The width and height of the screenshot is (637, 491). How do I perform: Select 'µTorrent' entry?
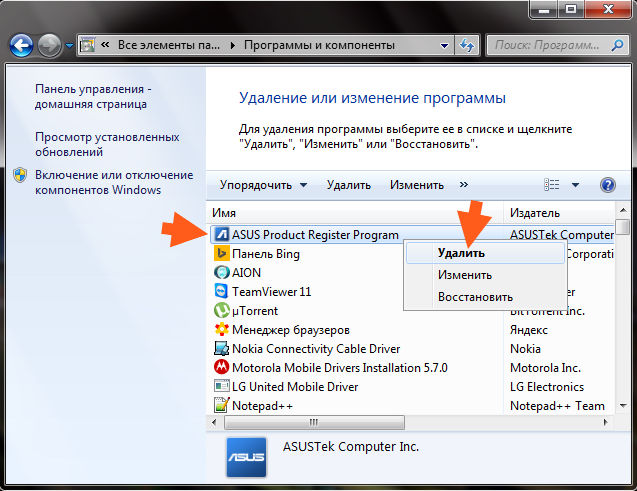click(x=255, y=311)
